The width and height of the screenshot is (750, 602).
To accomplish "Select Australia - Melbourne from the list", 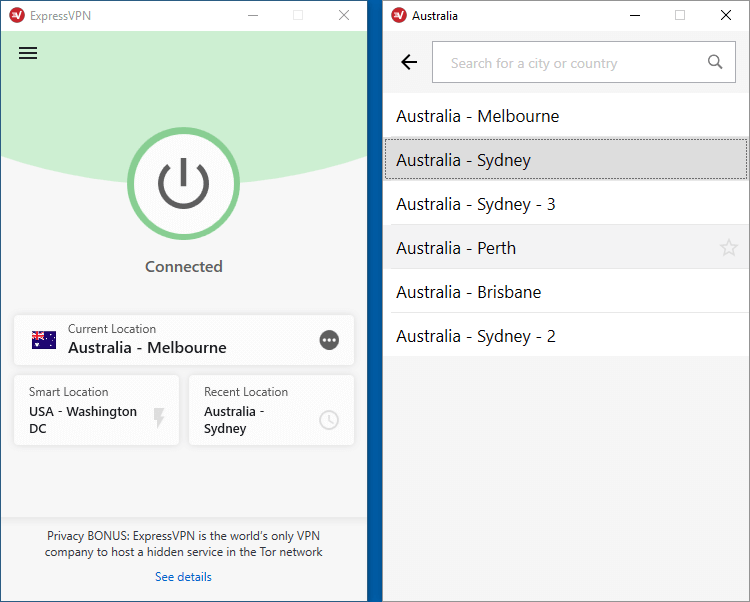I will click(566, 116).
